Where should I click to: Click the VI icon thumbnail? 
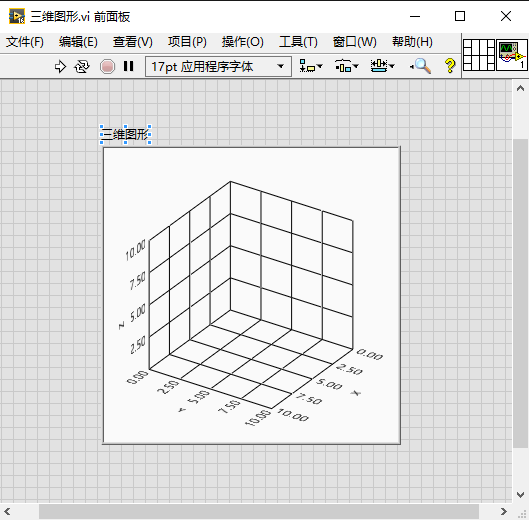coord(511,55)
